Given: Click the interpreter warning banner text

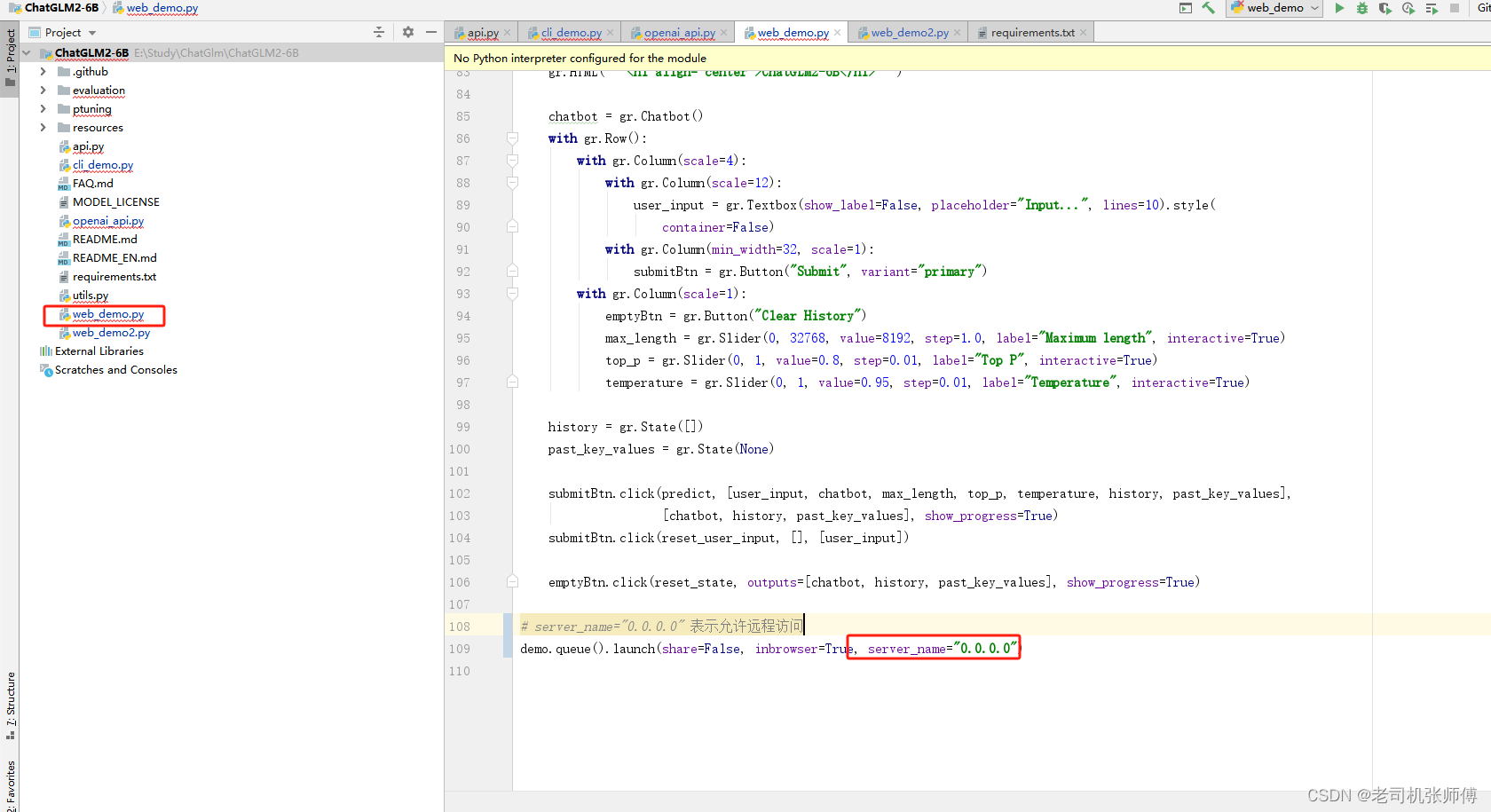Looking at the screenshot, I should pos(580,58).
